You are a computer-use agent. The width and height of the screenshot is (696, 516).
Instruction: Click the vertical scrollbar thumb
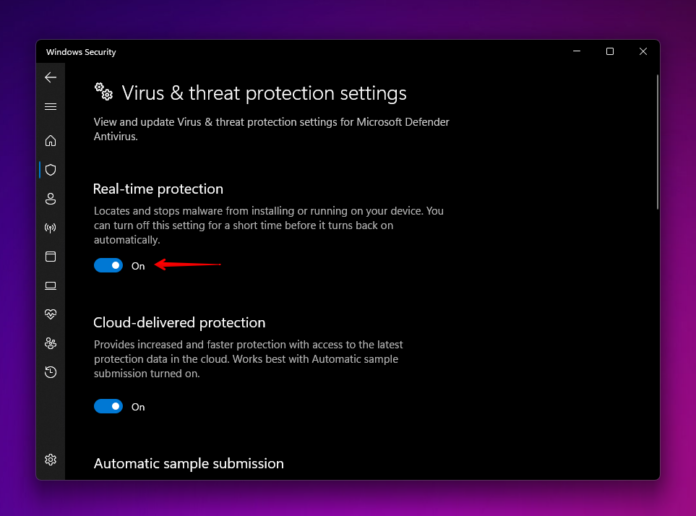(x=657, y=140)
